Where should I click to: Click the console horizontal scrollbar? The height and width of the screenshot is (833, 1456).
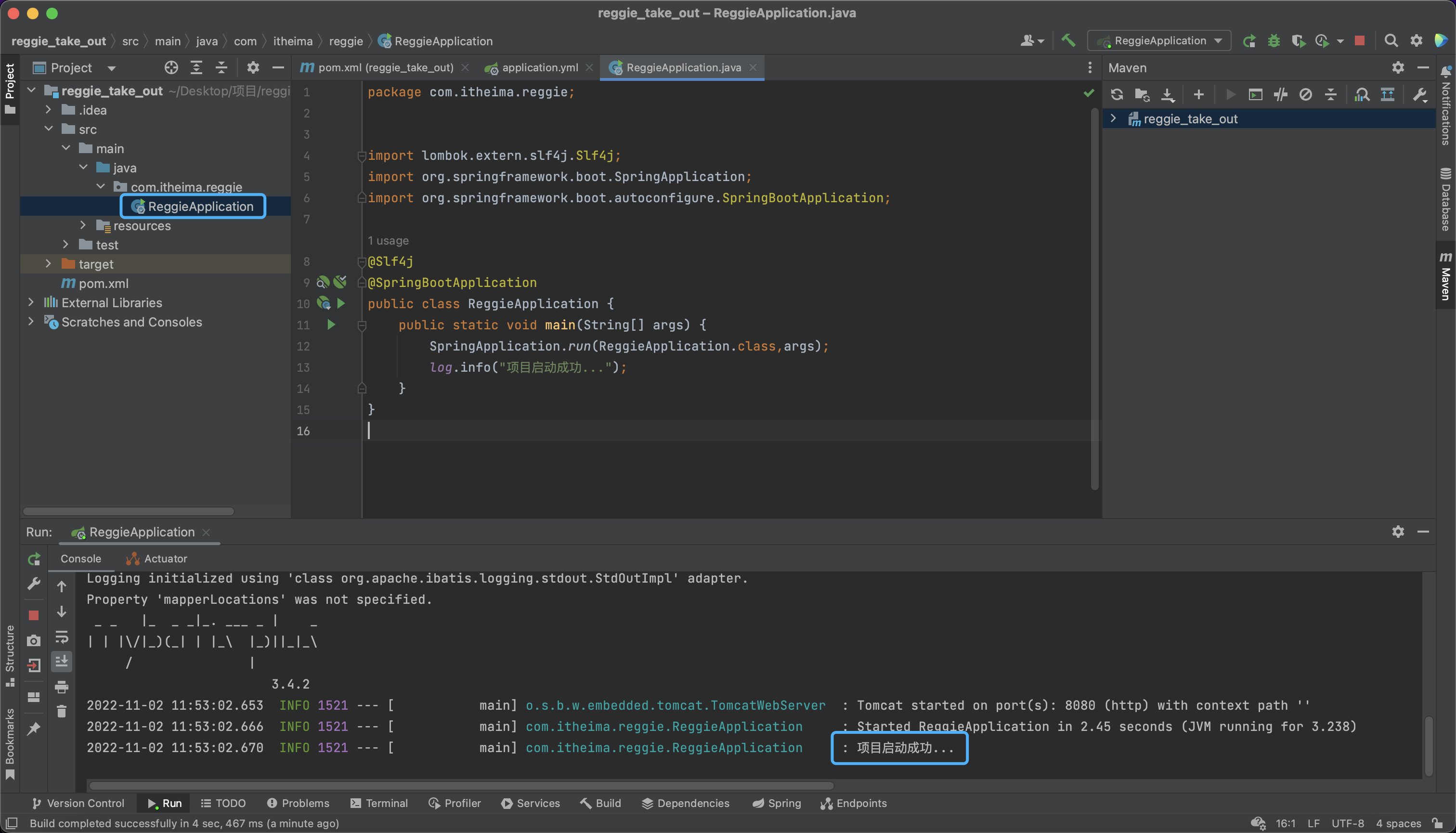tap(461, 785)
